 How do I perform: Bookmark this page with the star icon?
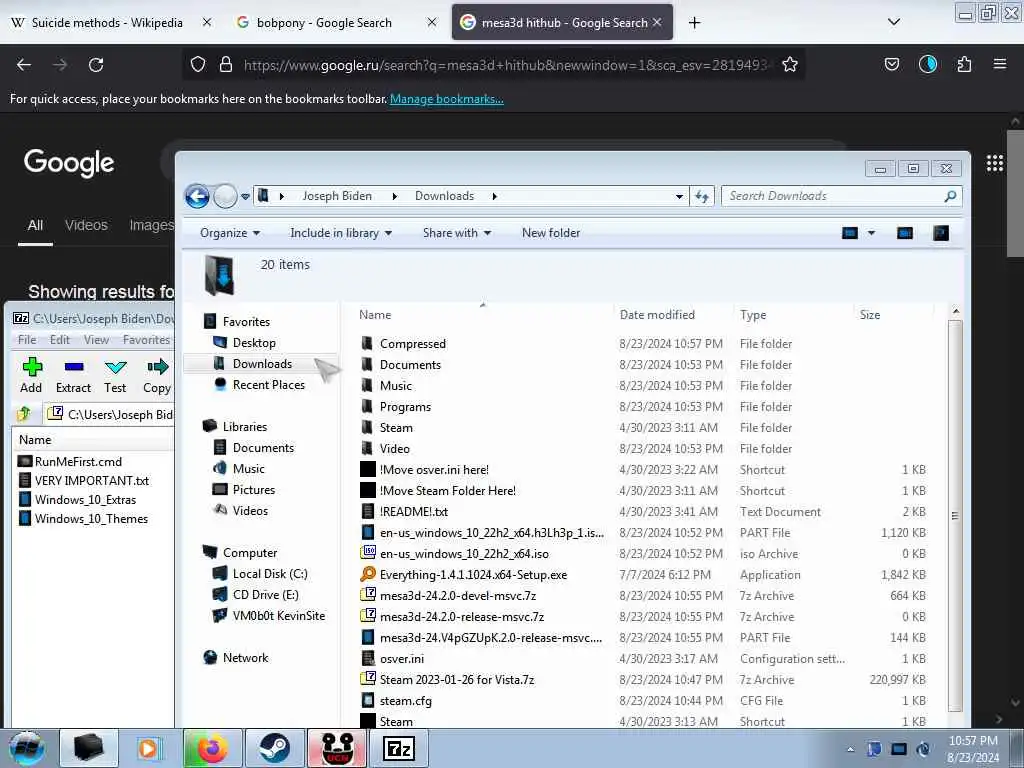click(790, 64)
